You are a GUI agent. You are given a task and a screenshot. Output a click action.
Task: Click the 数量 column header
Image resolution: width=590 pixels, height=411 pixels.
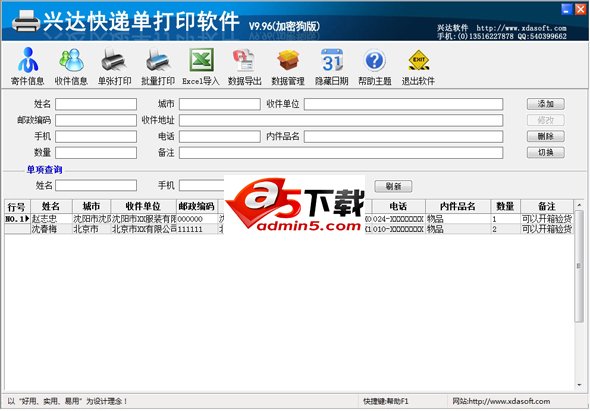pyautogui.click(x=505, y=207)
